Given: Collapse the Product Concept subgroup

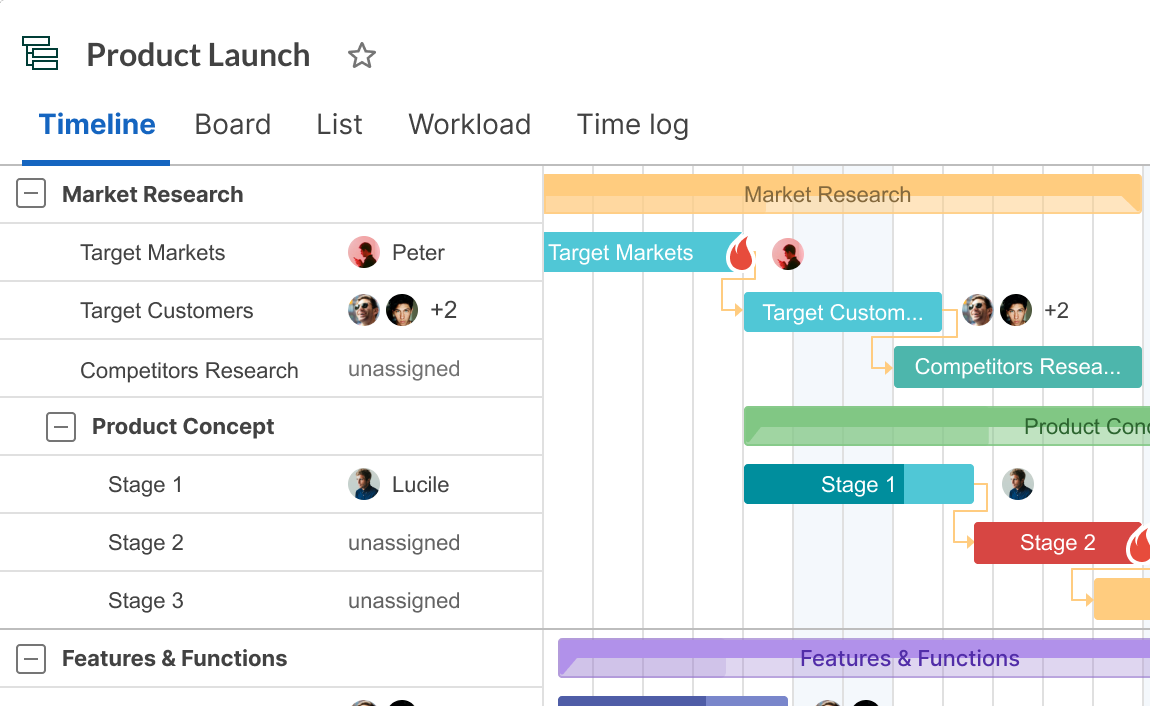Looking at the screenshot, I should point(61,427).
